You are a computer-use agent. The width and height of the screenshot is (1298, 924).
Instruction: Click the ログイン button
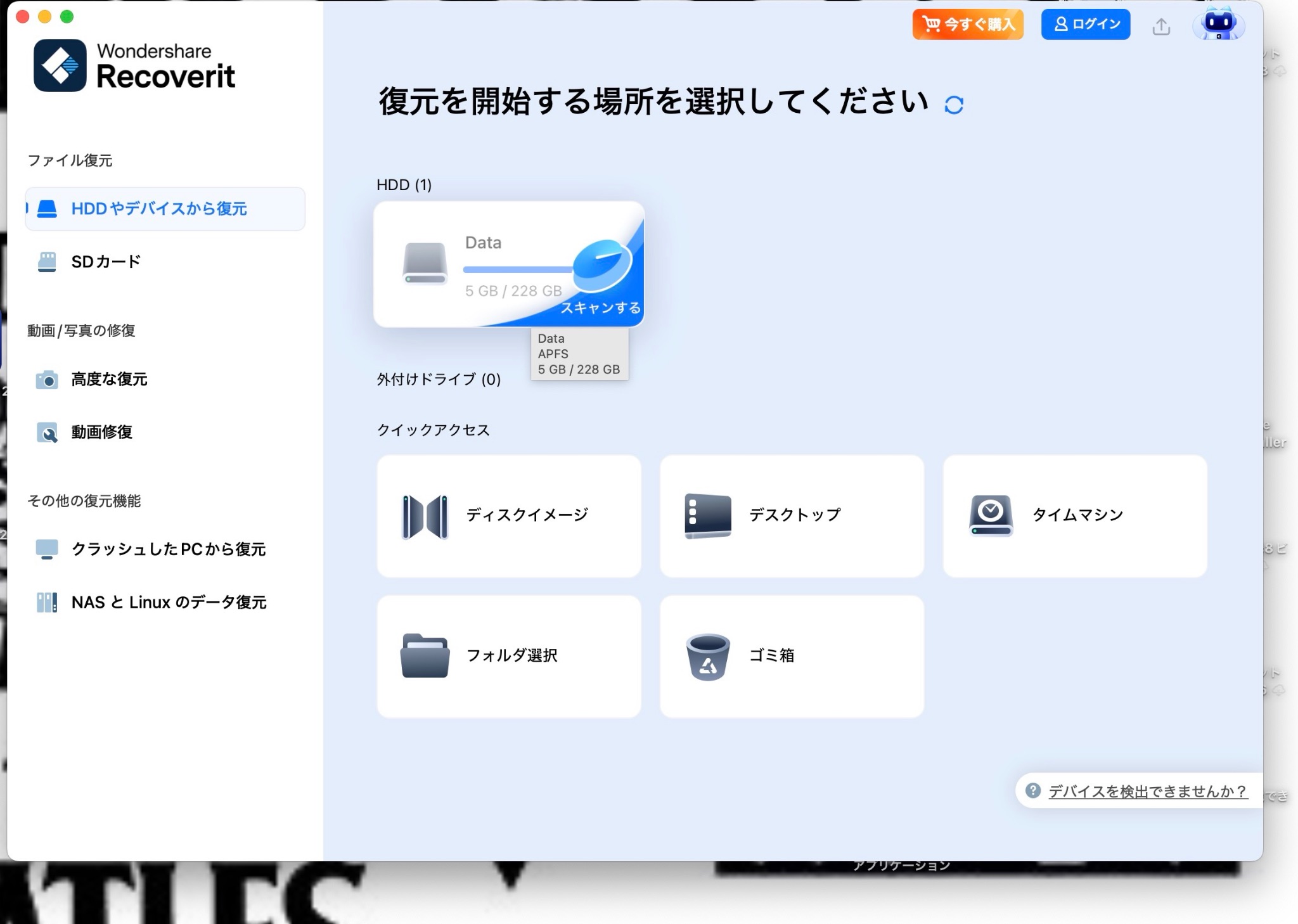1086,25
